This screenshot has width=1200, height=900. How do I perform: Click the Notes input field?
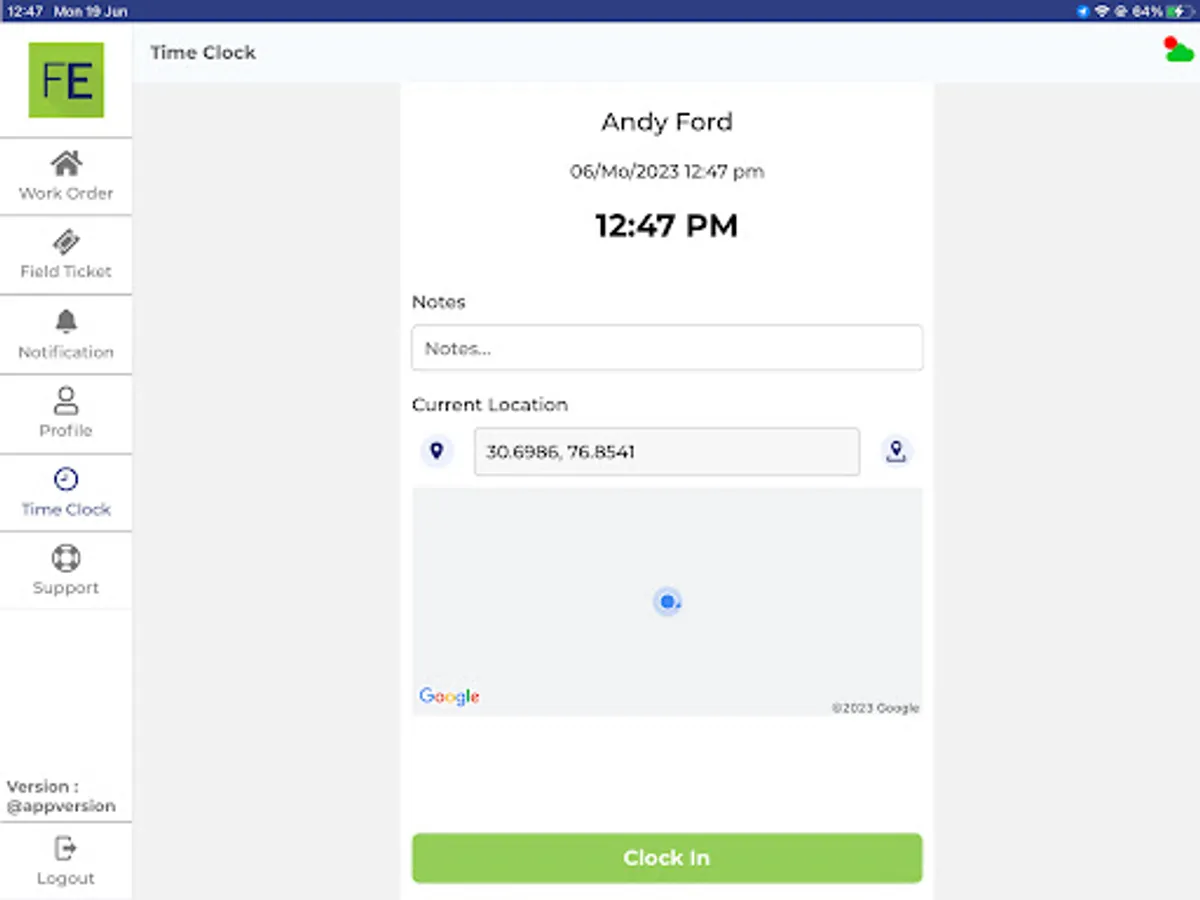click(667, 348)
